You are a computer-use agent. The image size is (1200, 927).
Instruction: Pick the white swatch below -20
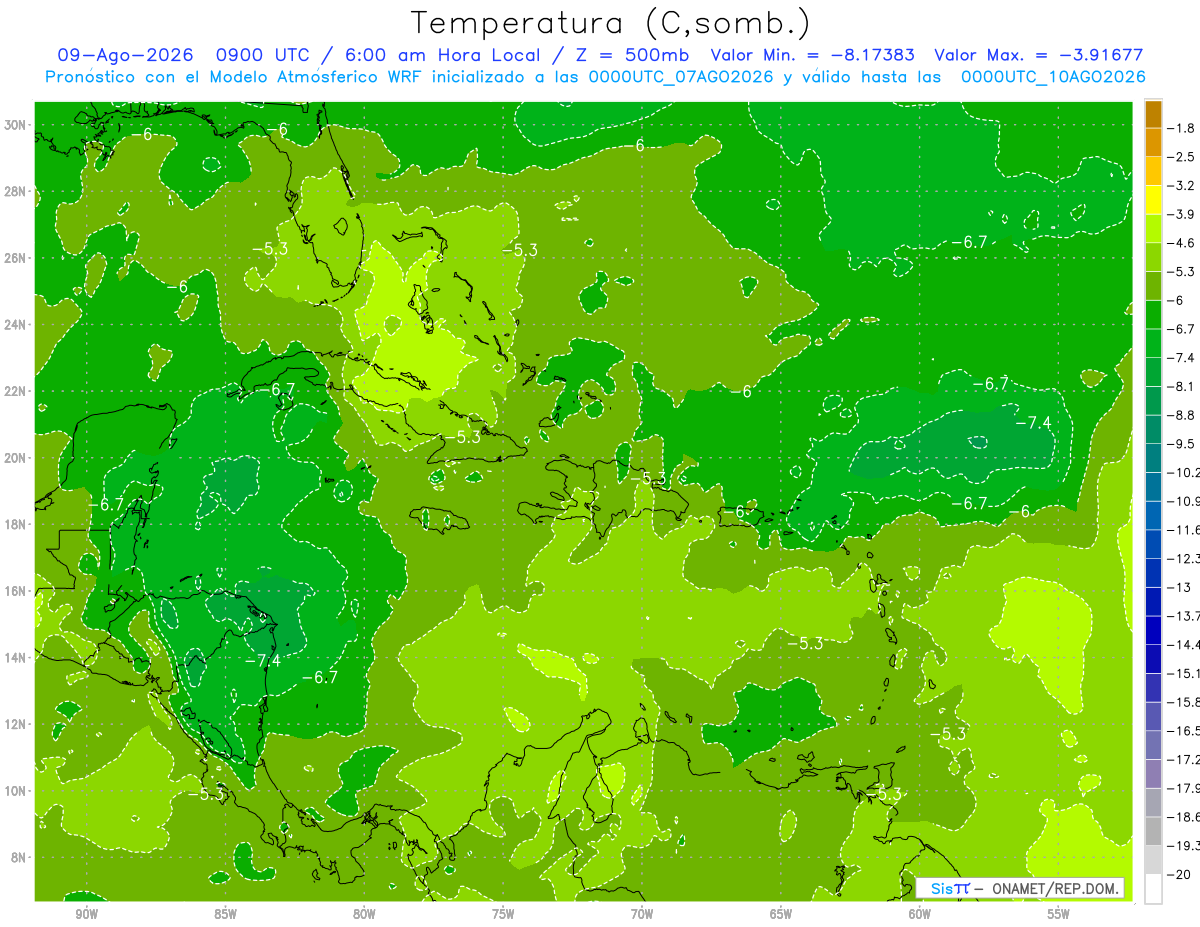tap(1153, 888)
